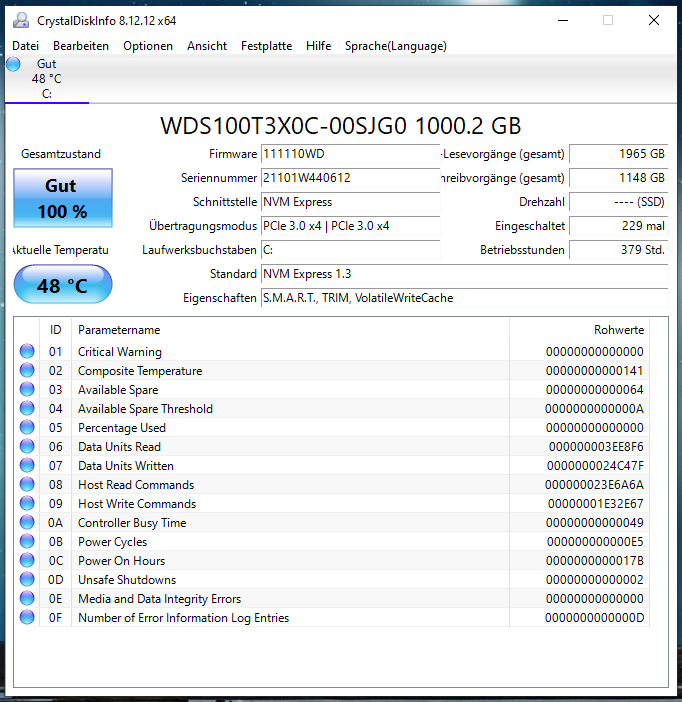682x702 pixels.
Task: Click the Standard field NVM Express 1.3
Action: pyautogui.click(x=464, y=274)
